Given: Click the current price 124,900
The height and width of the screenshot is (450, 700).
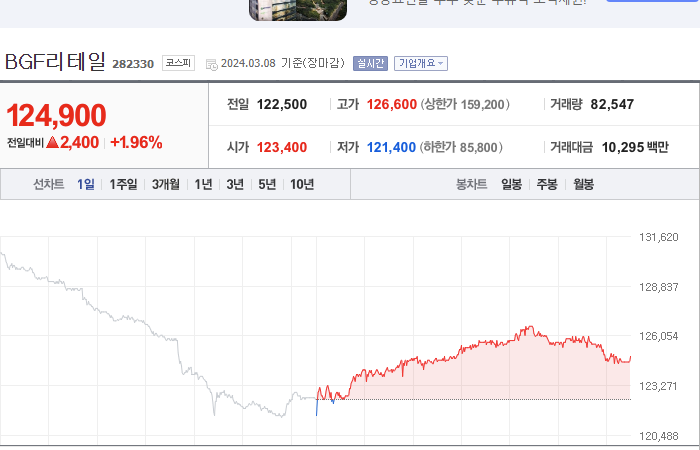Looking at the screenshot, I should pos(56,116).
